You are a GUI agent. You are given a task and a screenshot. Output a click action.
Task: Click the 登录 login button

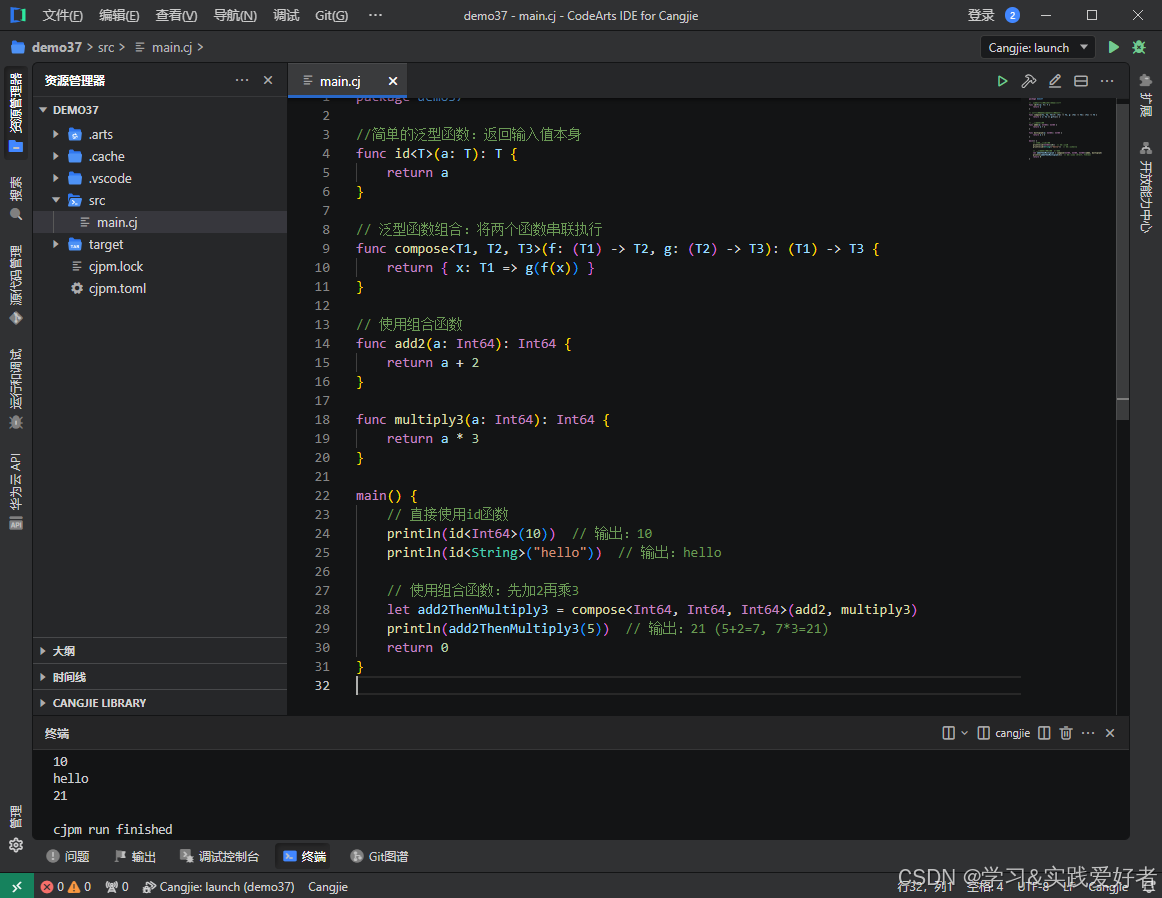(x=980, y=16)
